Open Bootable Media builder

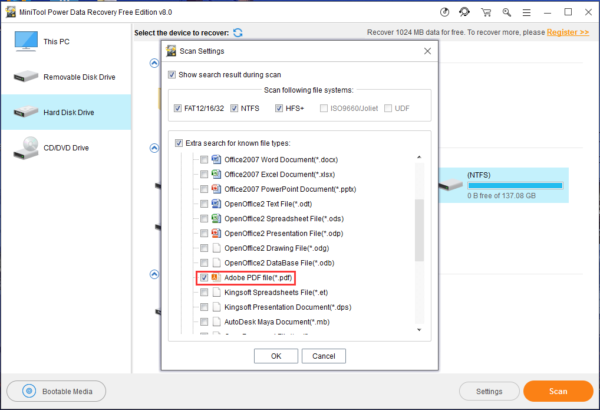(x=56, y=391)
